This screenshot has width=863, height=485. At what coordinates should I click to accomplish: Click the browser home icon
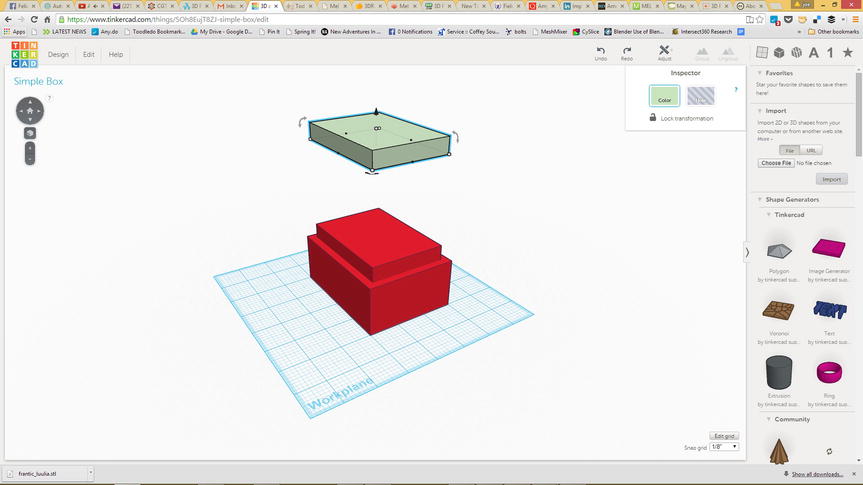[x=47, y=19]
